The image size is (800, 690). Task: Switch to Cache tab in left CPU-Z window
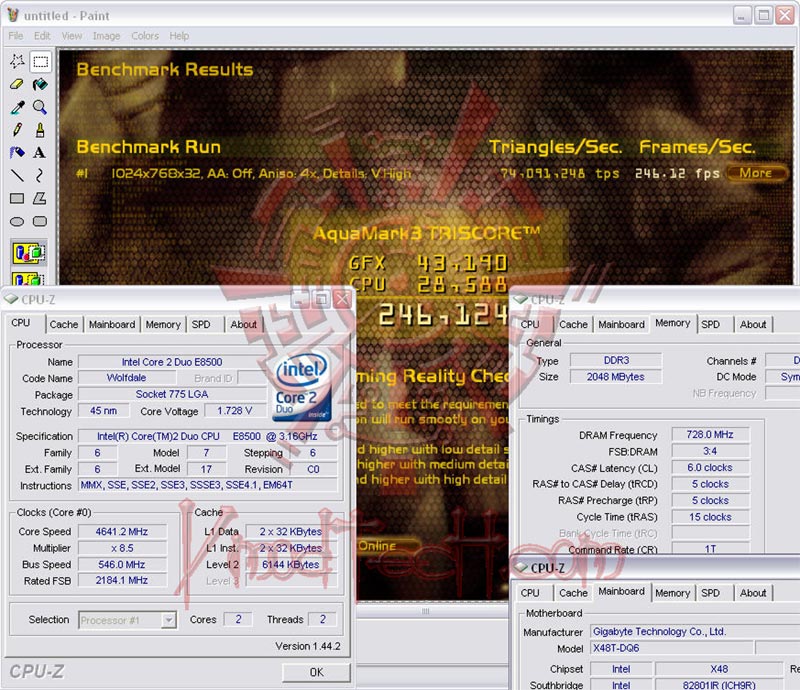[64, 325]
